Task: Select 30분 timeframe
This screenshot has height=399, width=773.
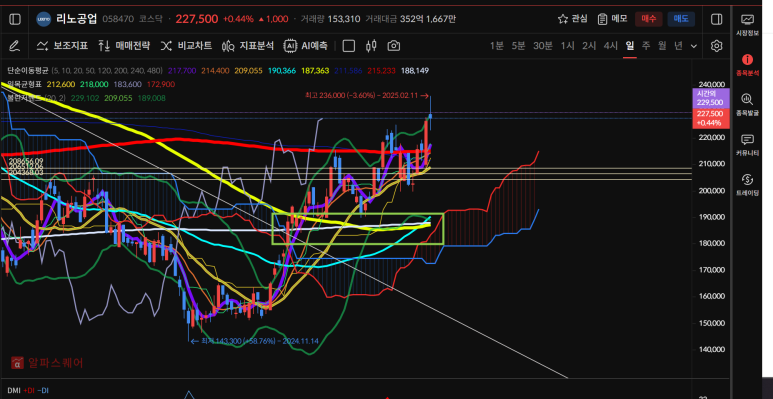Action: point(543,46)
